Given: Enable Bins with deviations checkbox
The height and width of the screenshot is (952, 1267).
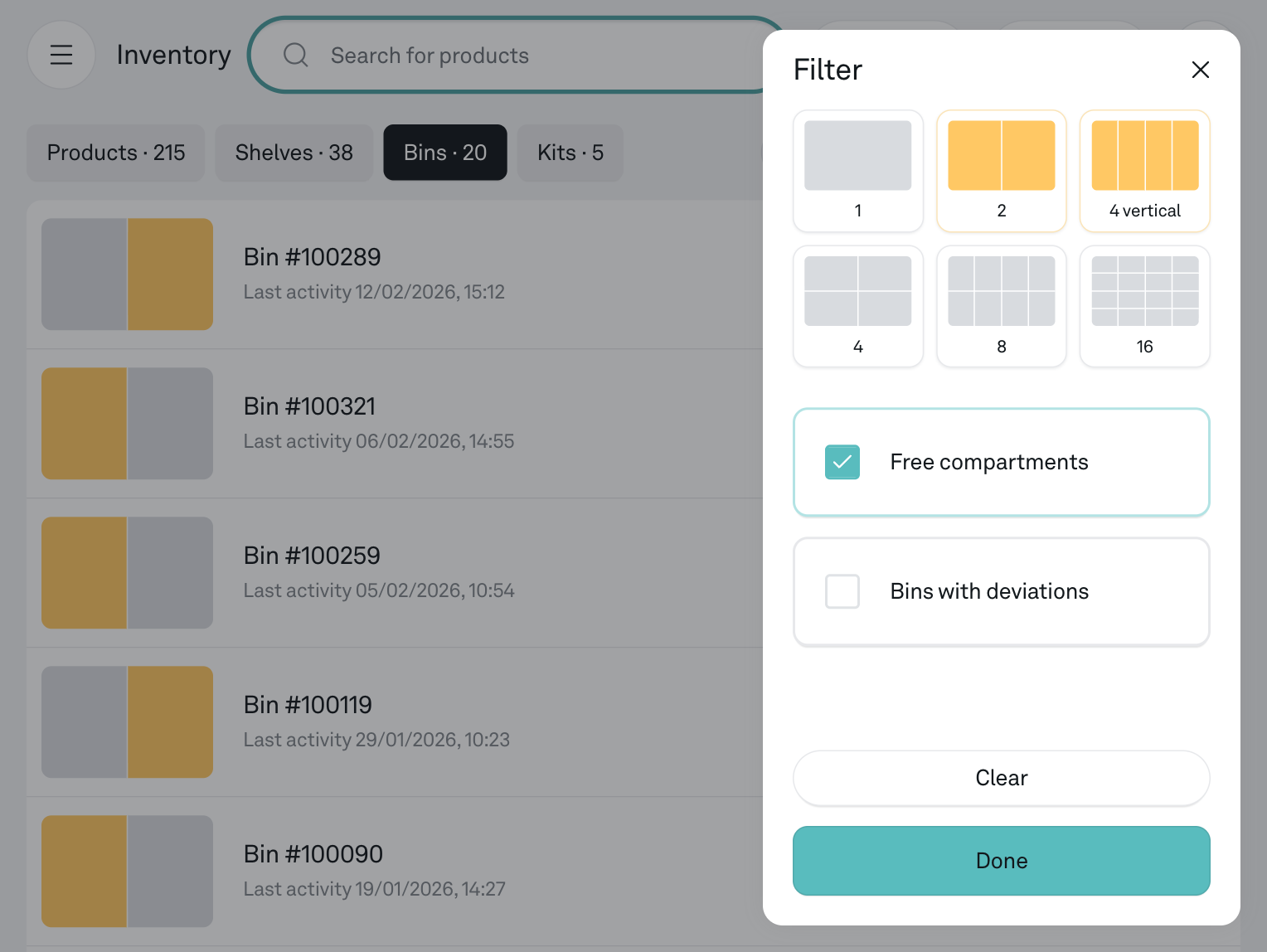Looking at the screenshot, I should click(x=842, y=591).
